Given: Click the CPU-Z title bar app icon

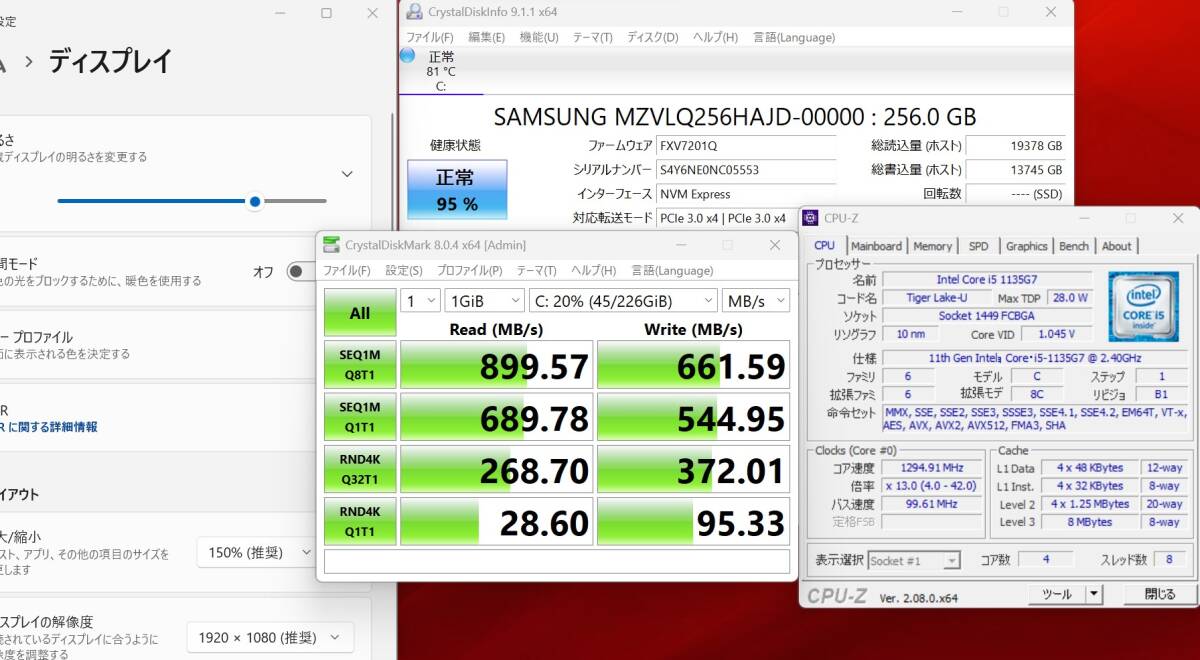Looking at the screenshot, I should tap(810, 218).
